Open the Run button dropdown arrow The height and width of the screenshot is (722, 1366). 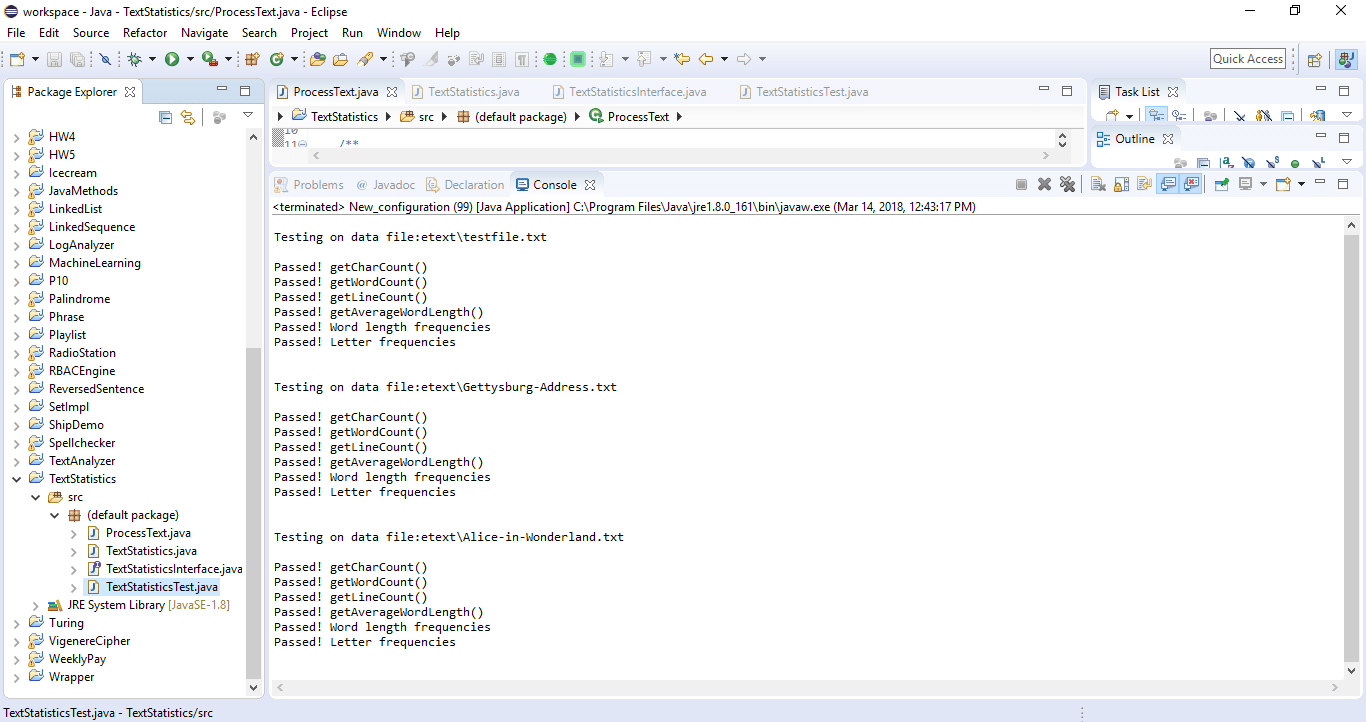(189, 59)
